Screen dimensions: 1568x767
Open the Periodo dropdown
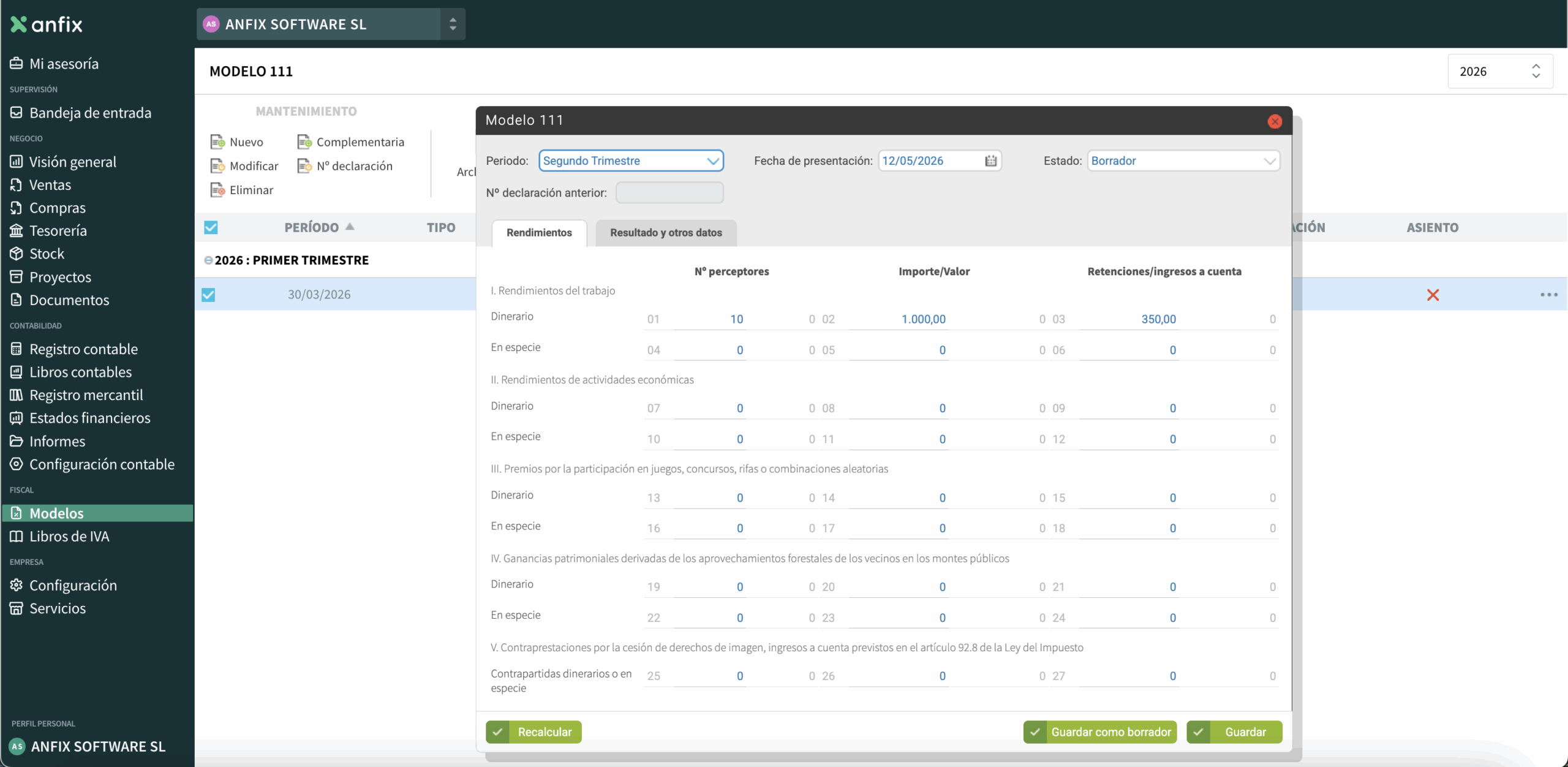631,161
